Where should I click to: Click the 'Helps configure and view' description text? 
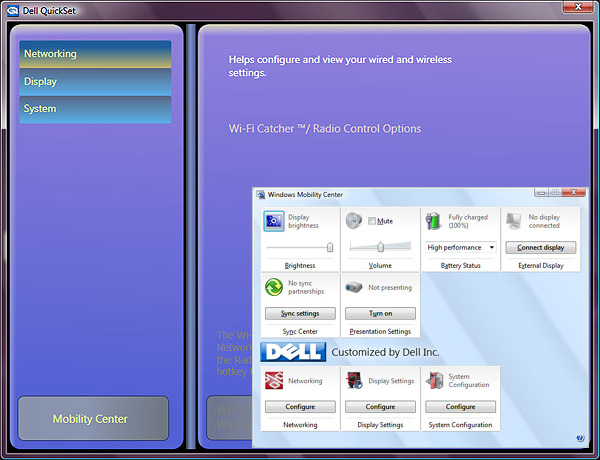[x=340, y=66]
